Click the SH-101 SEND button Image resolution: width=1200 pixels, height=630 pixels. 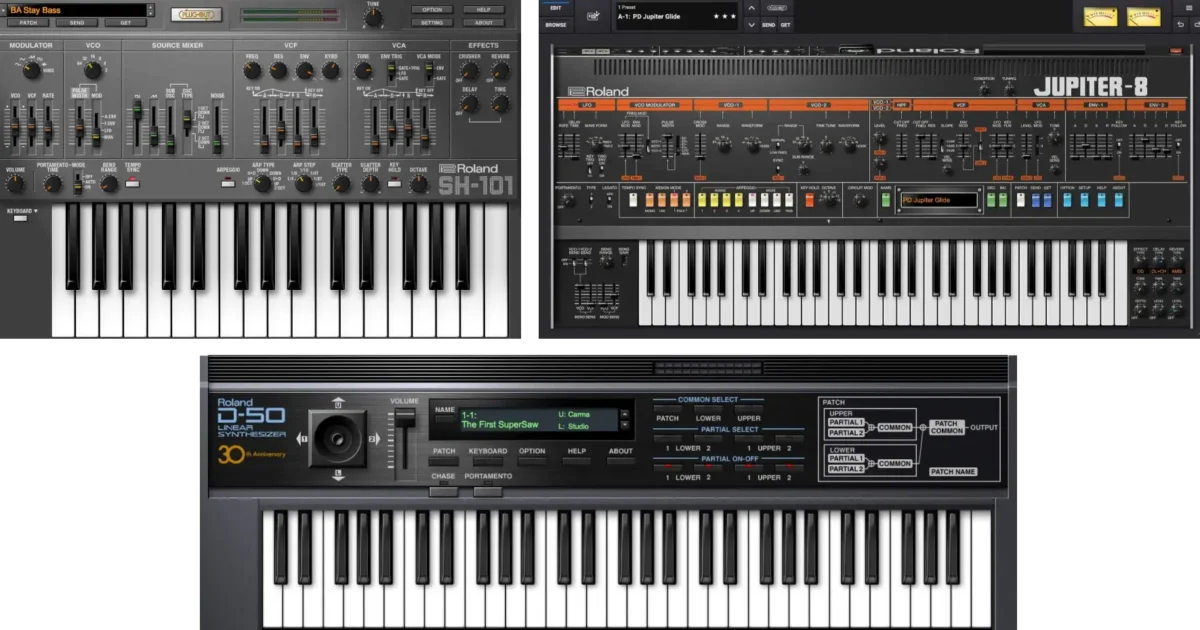(x=77, y=22)
